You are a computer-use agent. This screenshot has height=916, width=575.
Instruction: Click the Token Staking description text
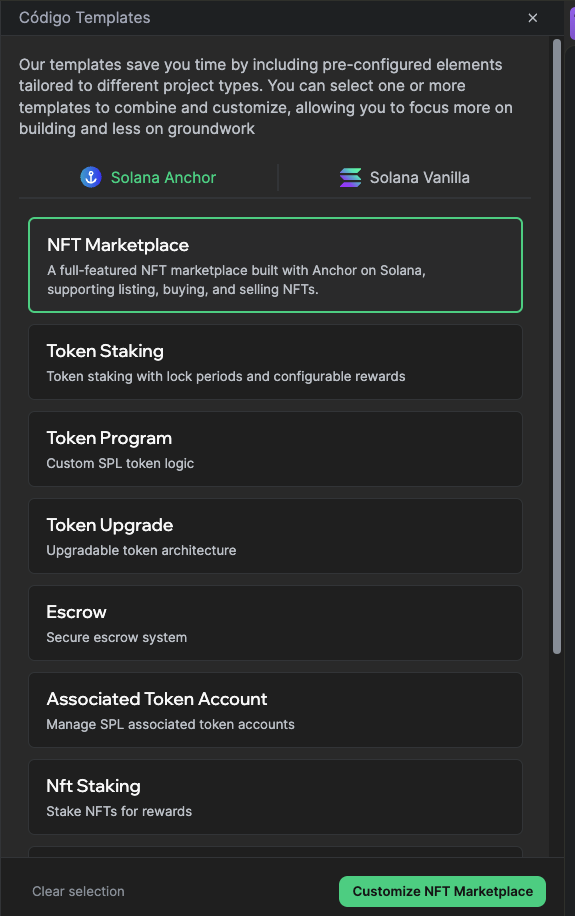(x=226, y=376)
